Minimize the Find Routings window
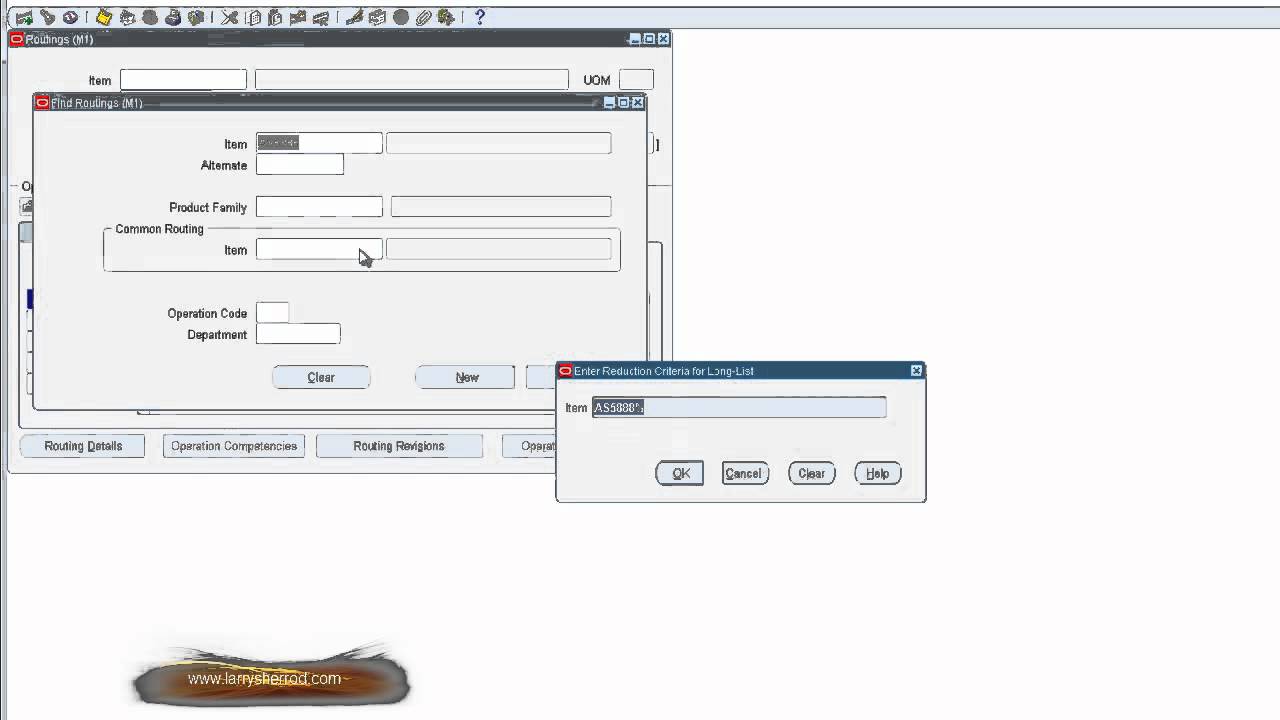 click(x=610, y=103)
